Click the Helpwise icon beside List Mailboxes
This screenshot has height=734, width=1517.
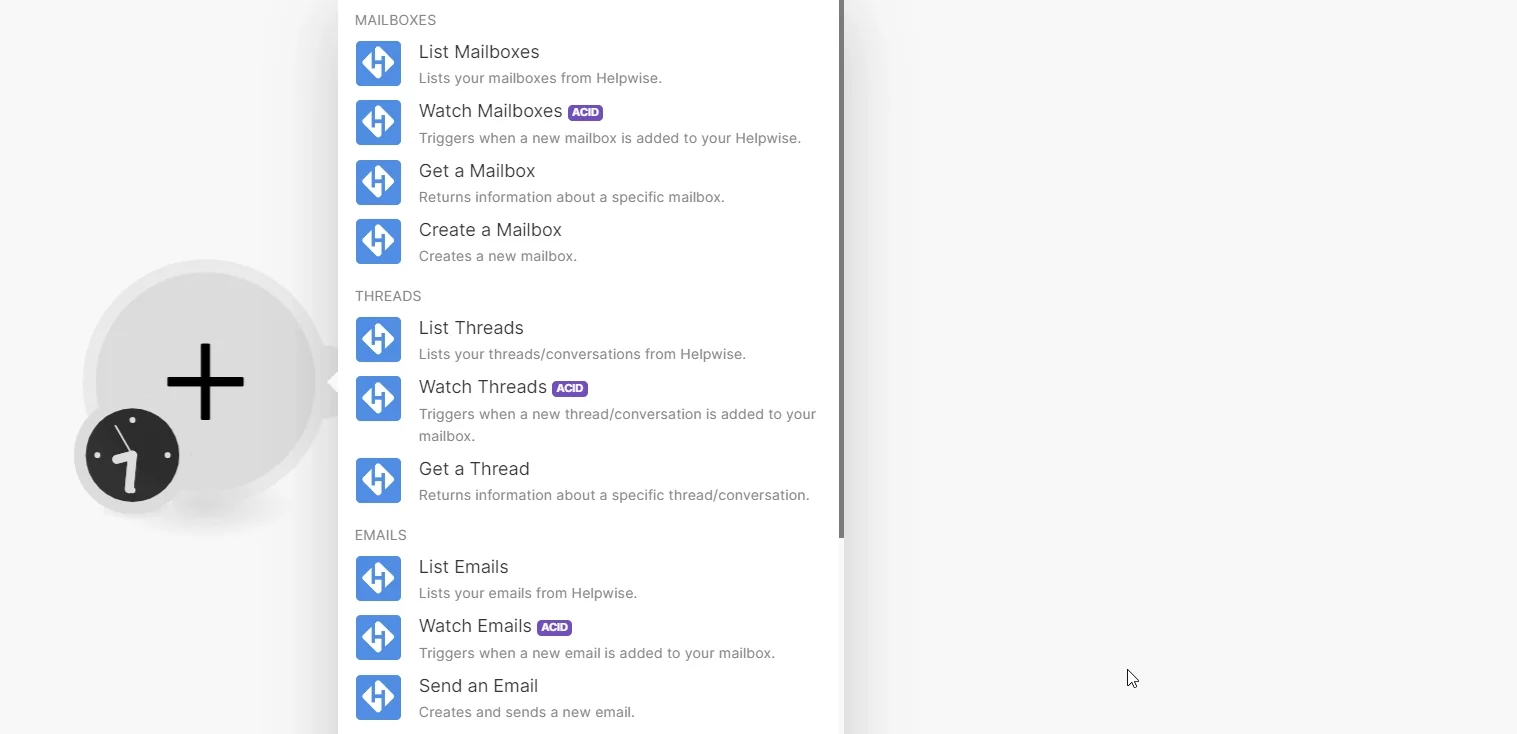click(378, 64)
